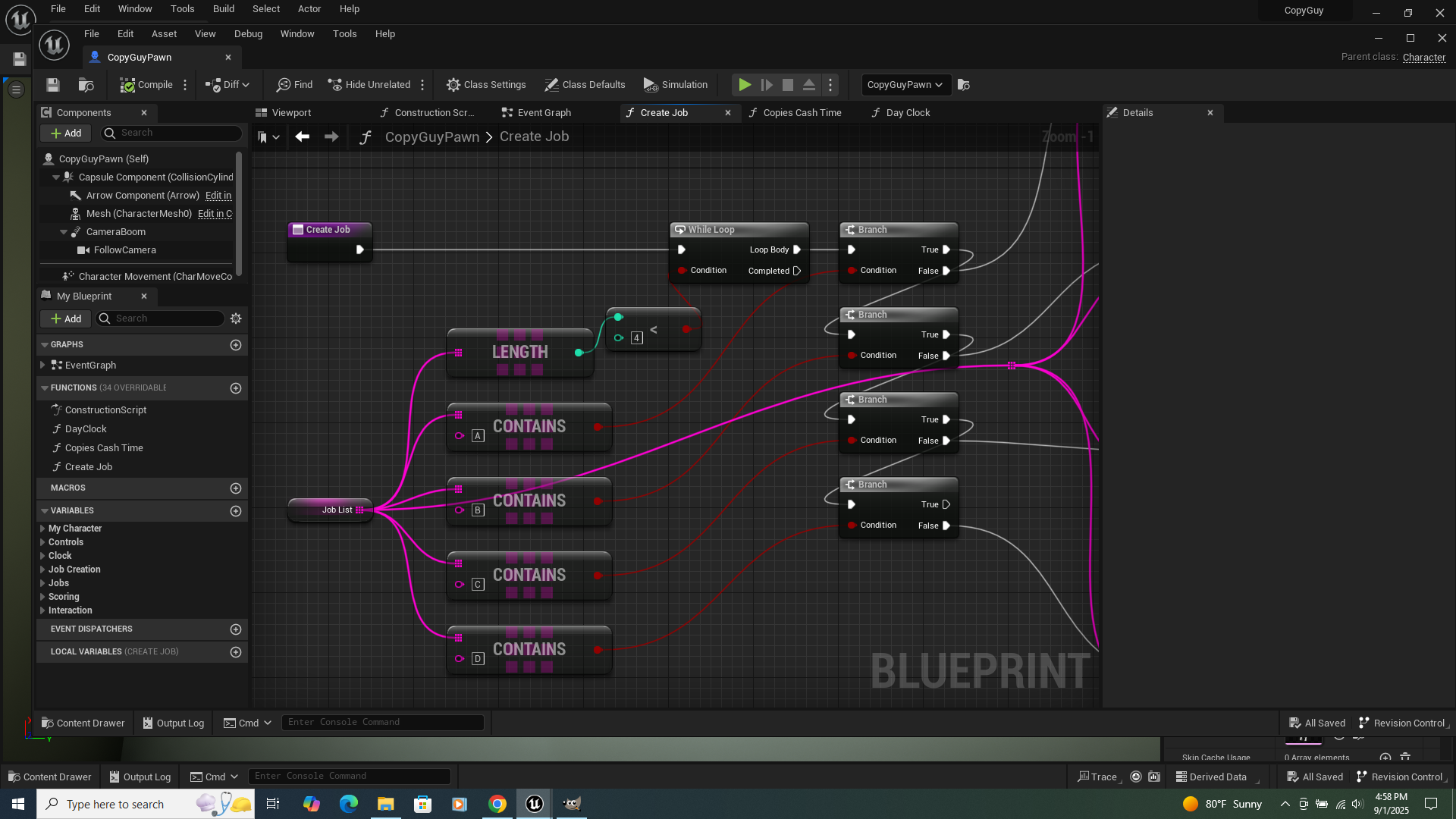
Task: Open Class Settings
Action: pyautogui.click(x=486, y=85)
